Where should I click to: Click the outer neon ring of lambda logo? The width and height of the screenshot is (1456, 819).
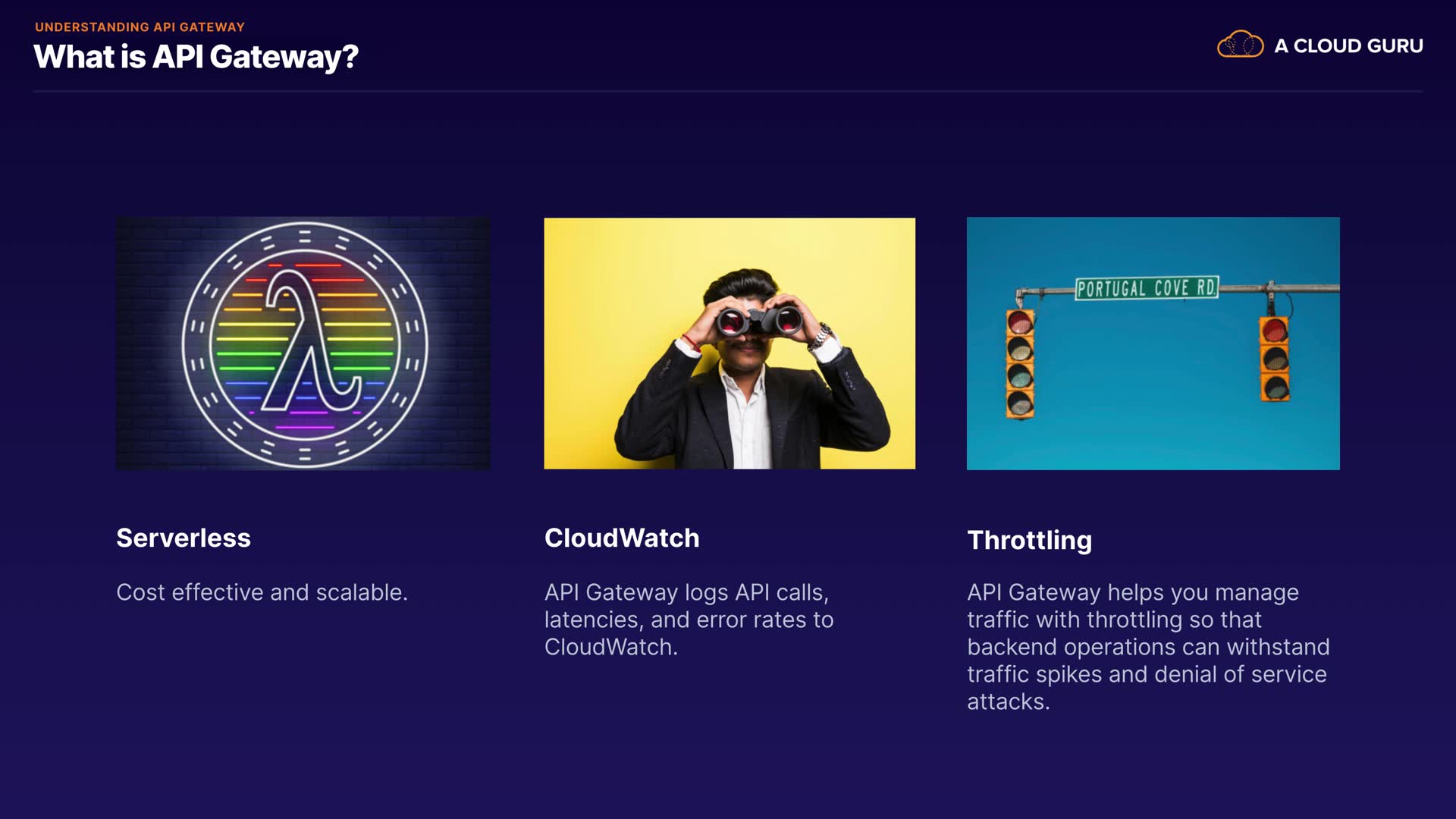[x=305, y=228]
